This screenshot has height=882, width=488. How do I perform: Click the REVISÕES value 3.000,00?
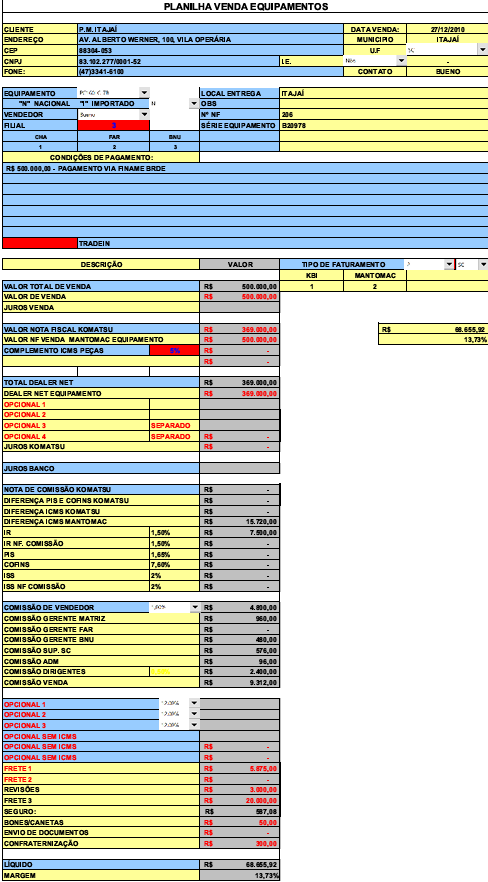(x=240, y=789)
